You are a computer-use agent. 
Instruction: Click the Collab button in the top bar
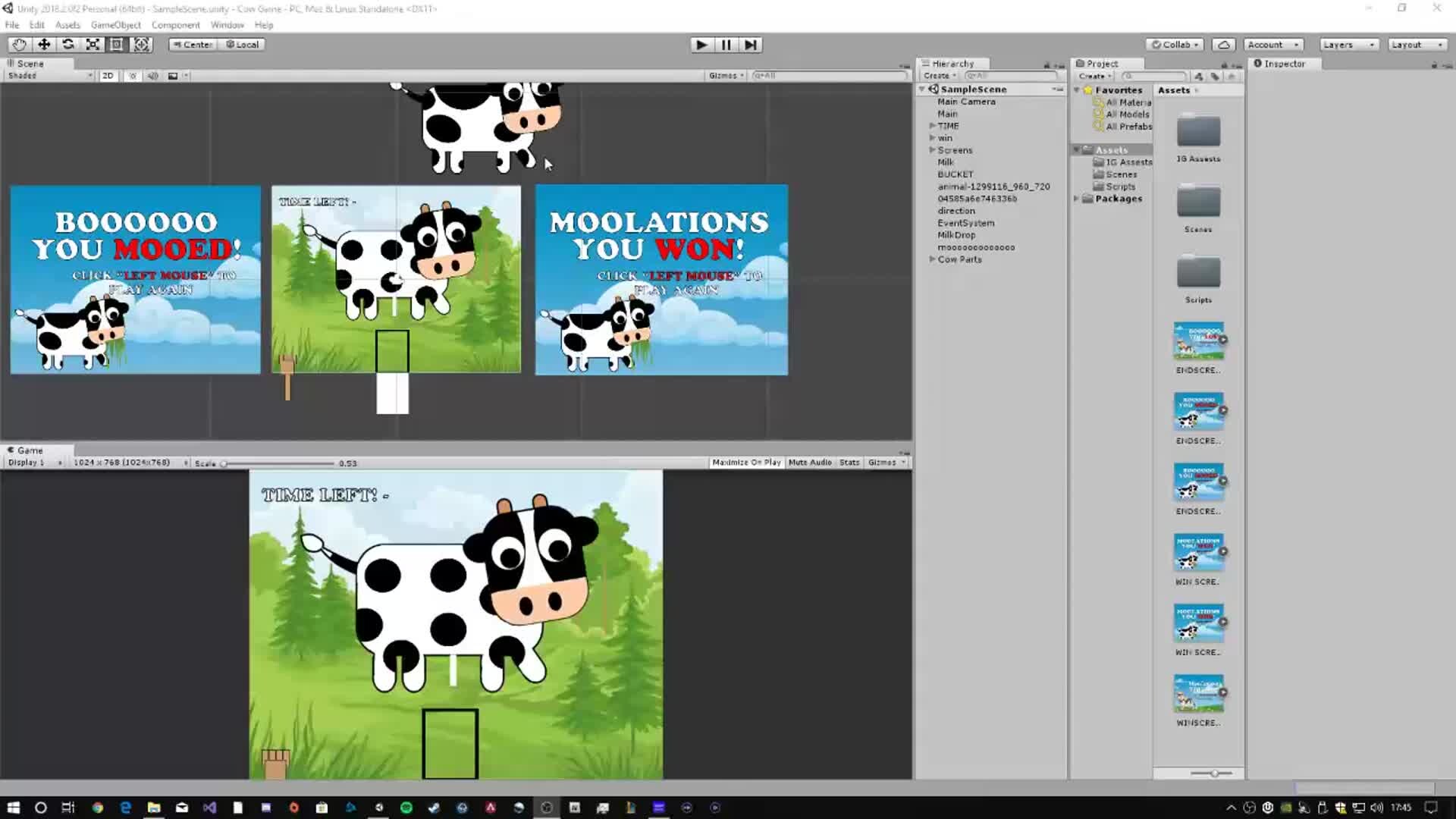point(1173,44)
